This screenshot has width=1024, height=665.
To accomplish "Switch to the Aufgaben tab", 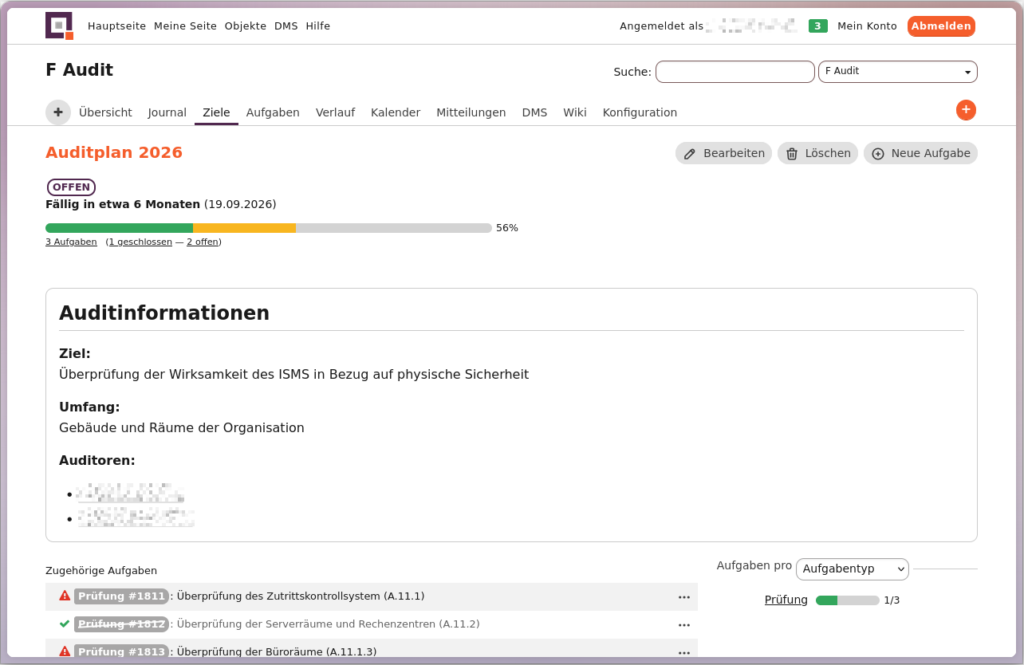I will 272,113.
